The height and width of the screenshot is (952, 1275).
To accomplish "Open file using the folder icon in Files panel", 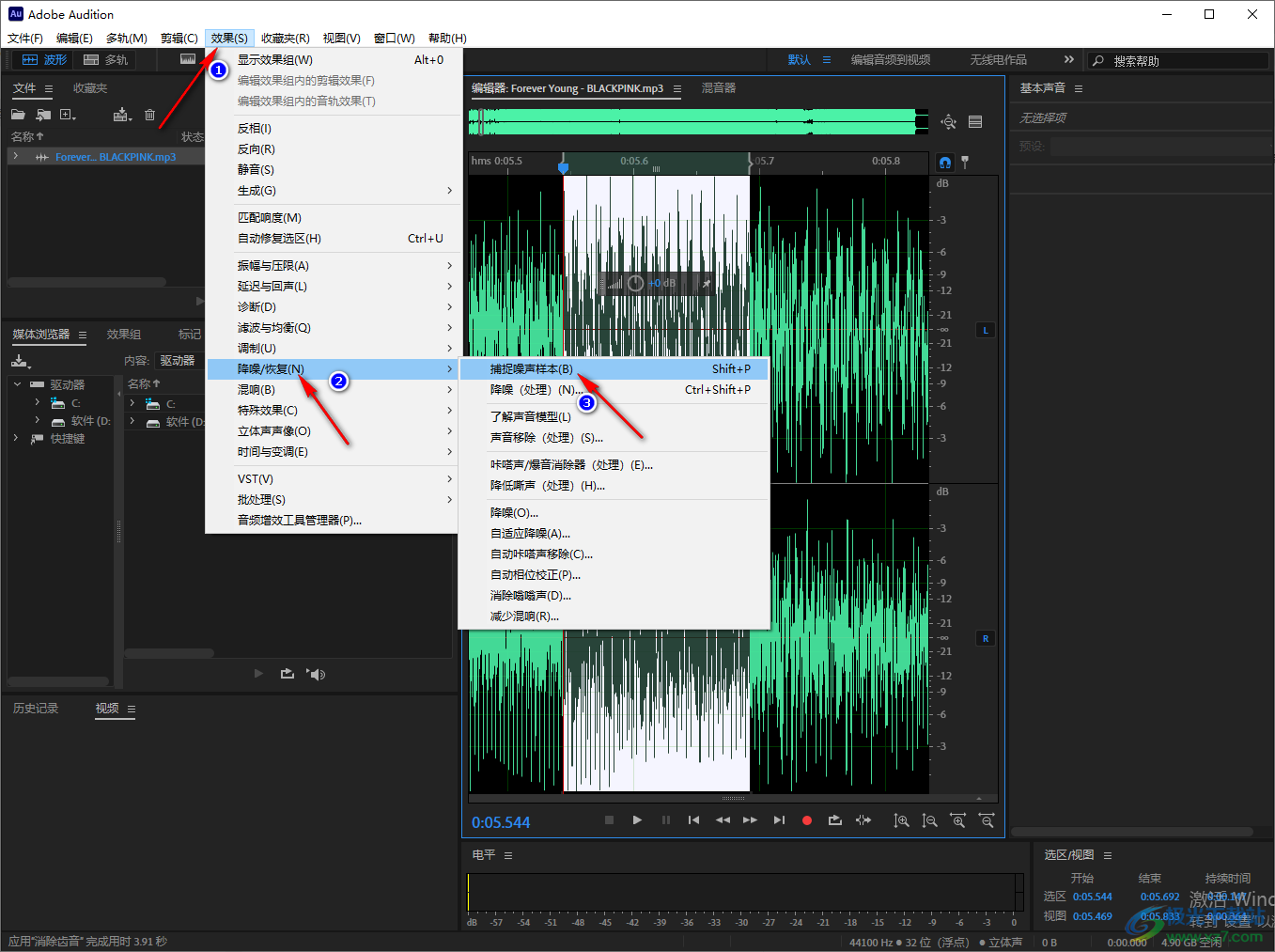I will click(18, 115).
